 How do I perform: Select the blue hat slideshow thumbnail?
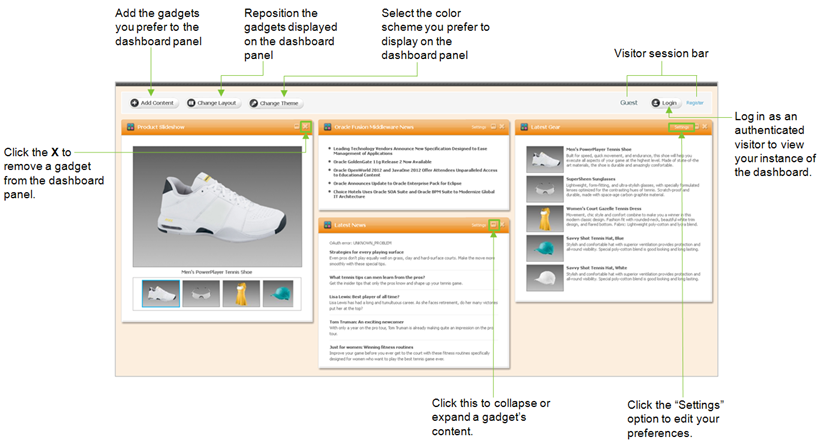pyautogui.click(x=278, y=294)
